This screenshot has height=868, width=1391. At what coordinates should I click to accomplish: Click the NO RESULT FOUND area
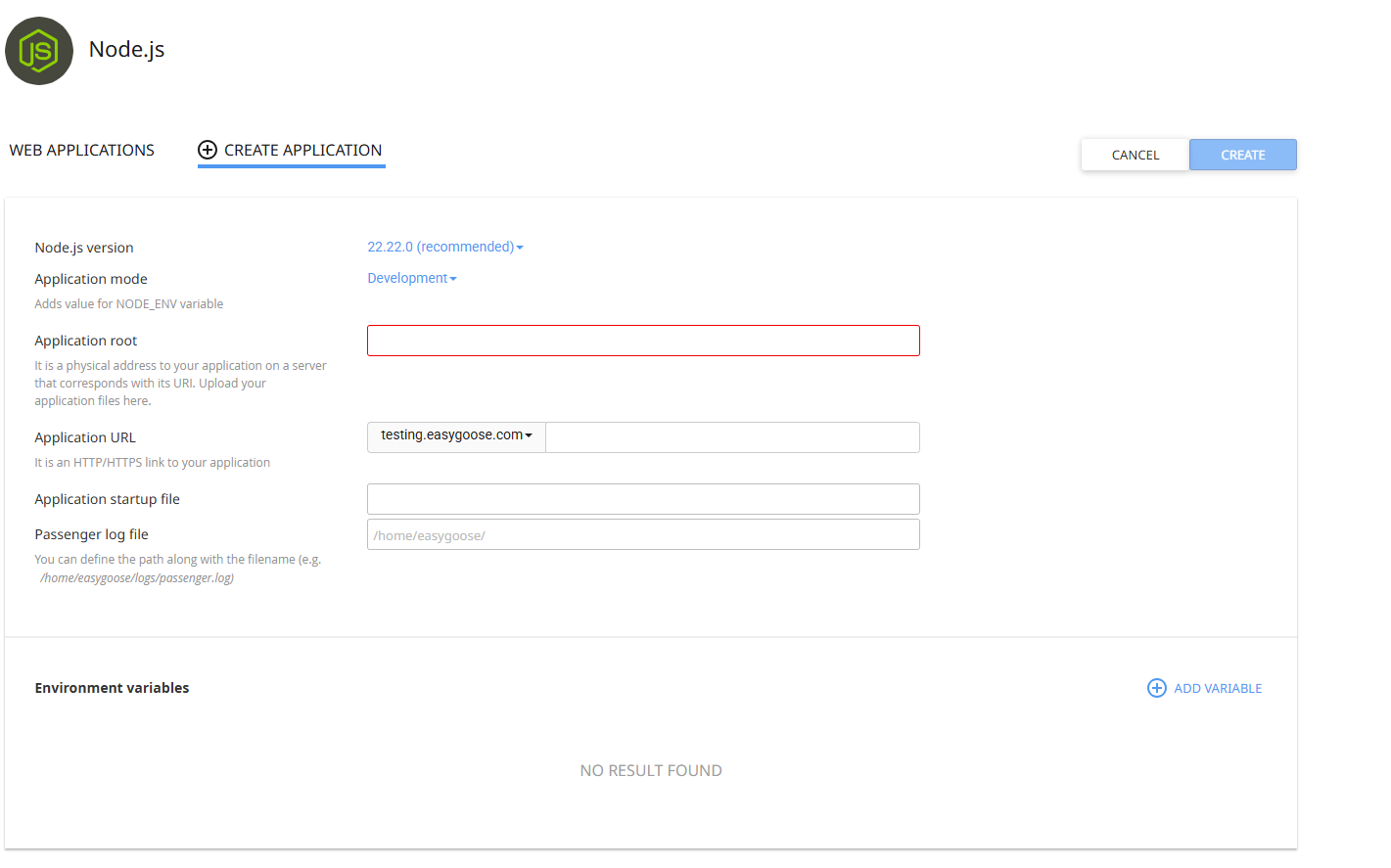(650, 770)
